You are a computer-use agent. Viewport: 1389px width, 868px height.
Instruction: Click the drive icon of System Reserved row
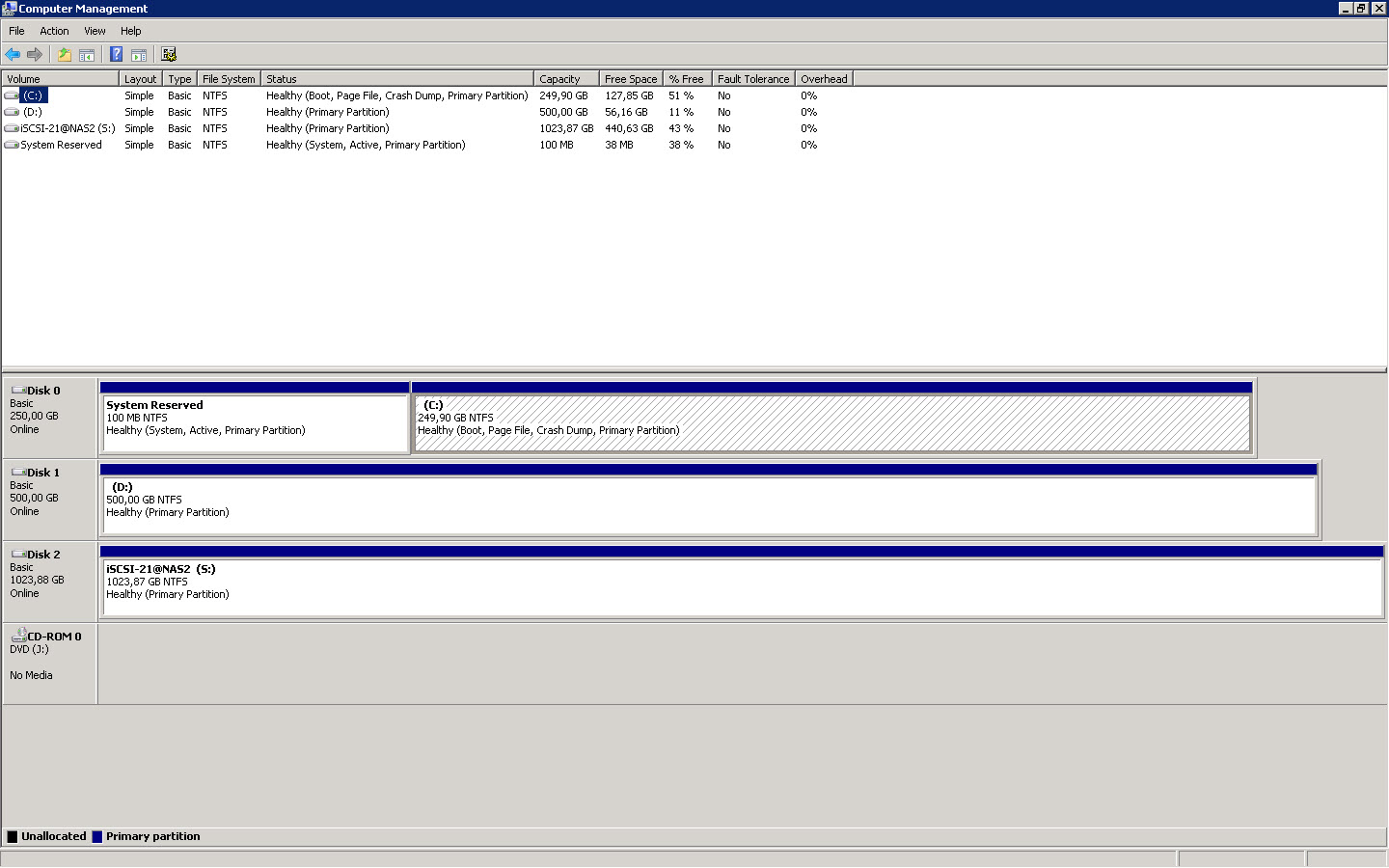[x=12, y=145]
